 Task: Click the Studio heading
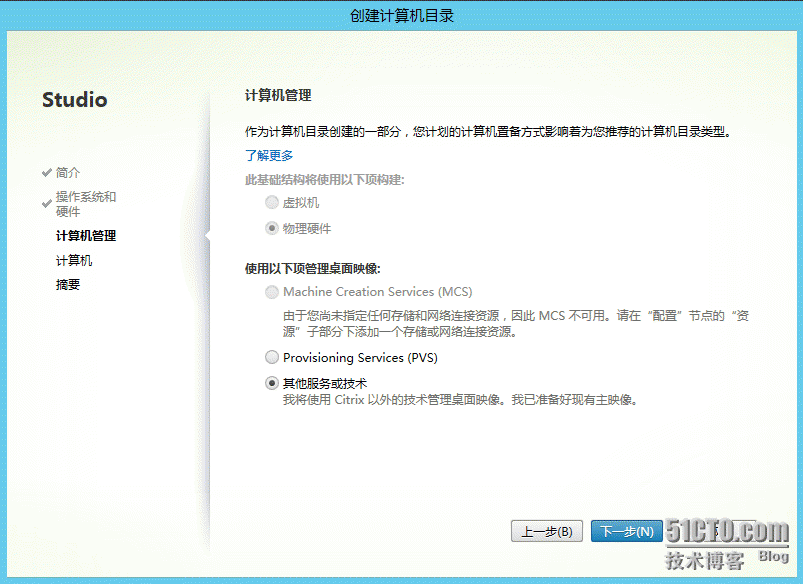click(x=75, y=100)
